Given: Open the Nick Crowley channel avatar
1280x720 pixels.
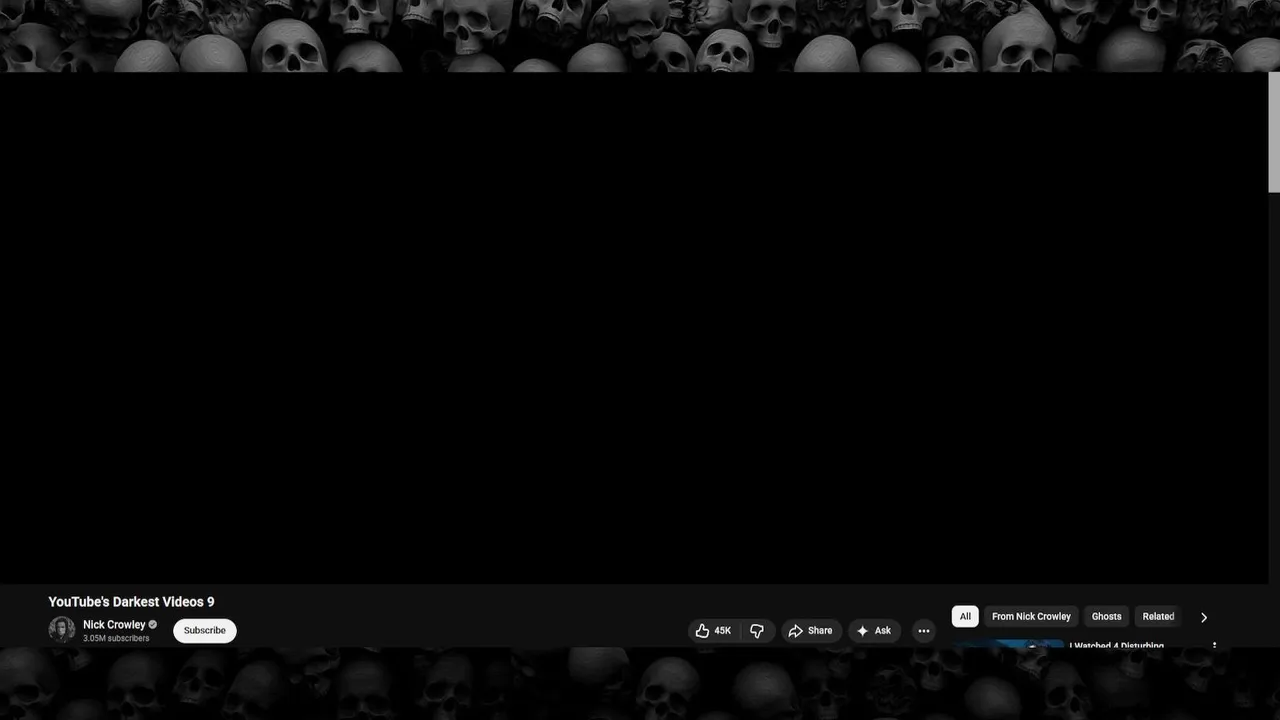Looking at the screenshot, I should (62, 630).
